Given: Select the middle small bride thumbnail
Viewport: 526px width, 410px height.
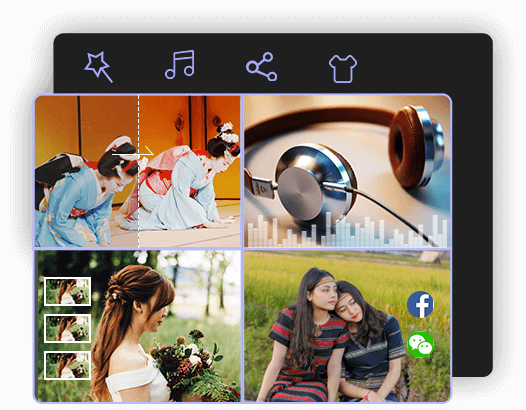Looking at the screenshot, I should point(67,328).
